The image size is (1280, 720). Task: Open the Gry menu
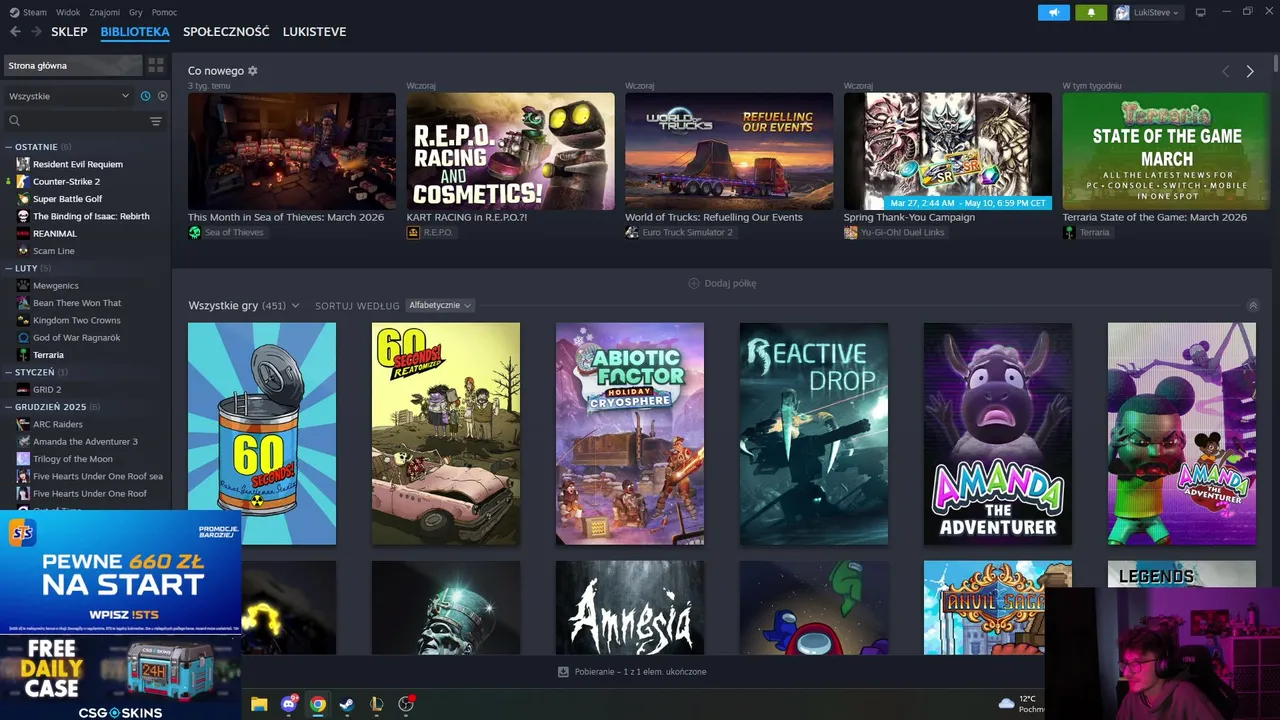tap(136, 12)
